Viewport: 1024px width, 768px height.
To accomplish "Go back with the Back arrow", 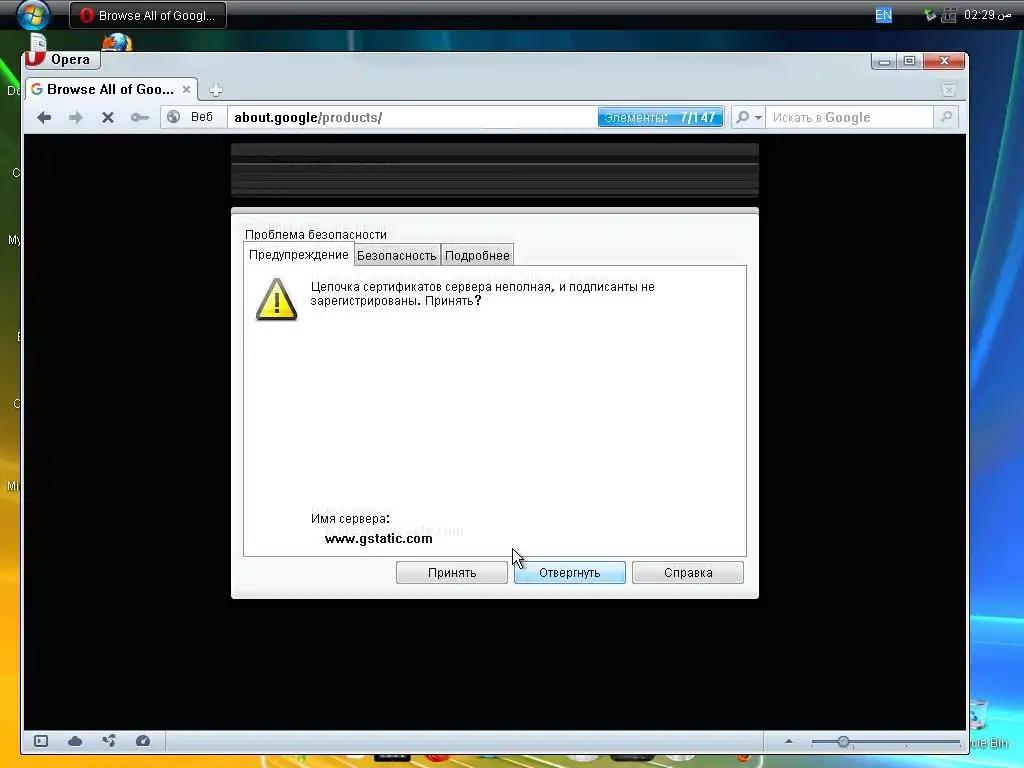I will click(x=44, y=118).
